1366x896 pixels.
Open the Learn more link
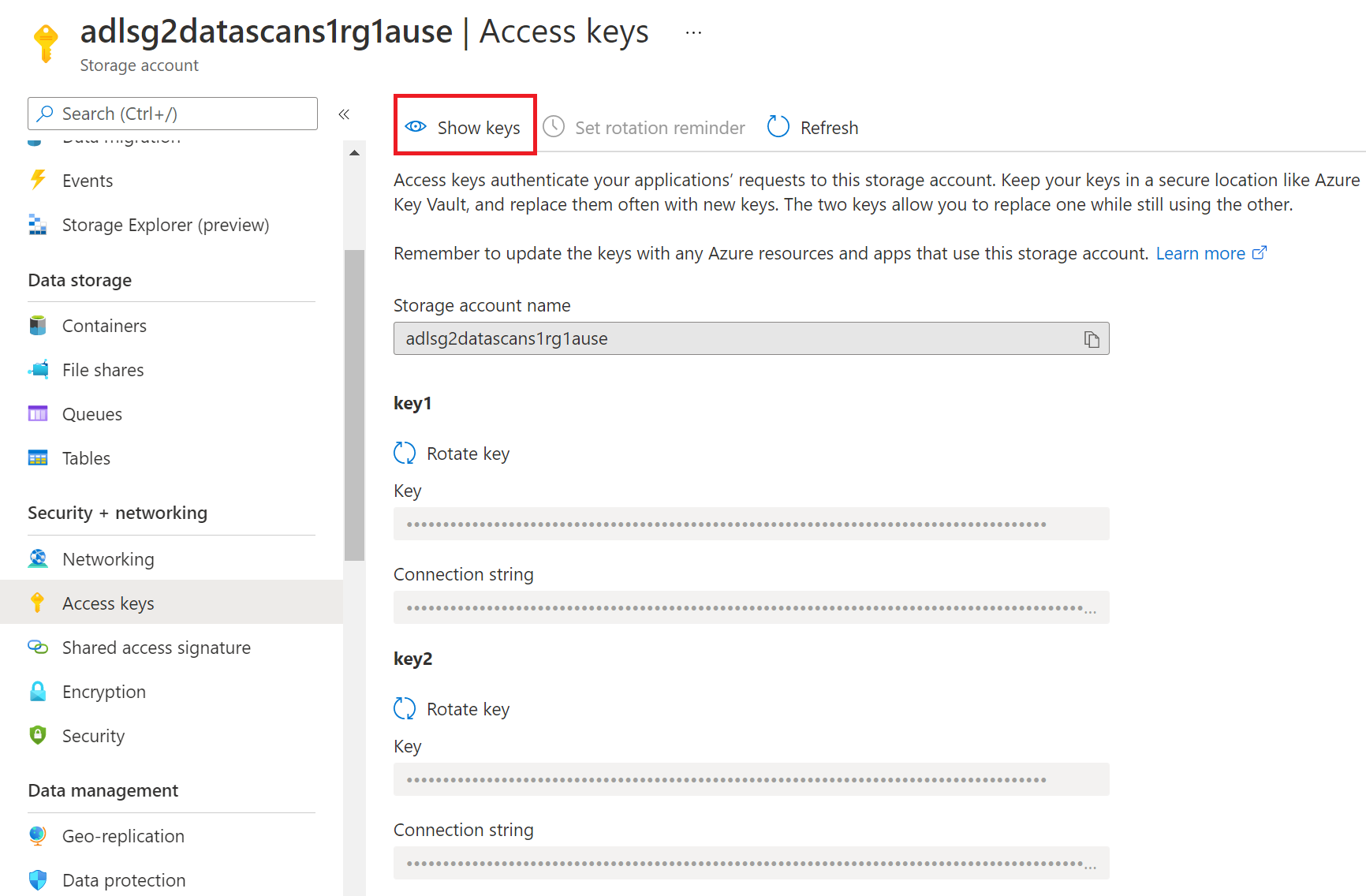1200,253
